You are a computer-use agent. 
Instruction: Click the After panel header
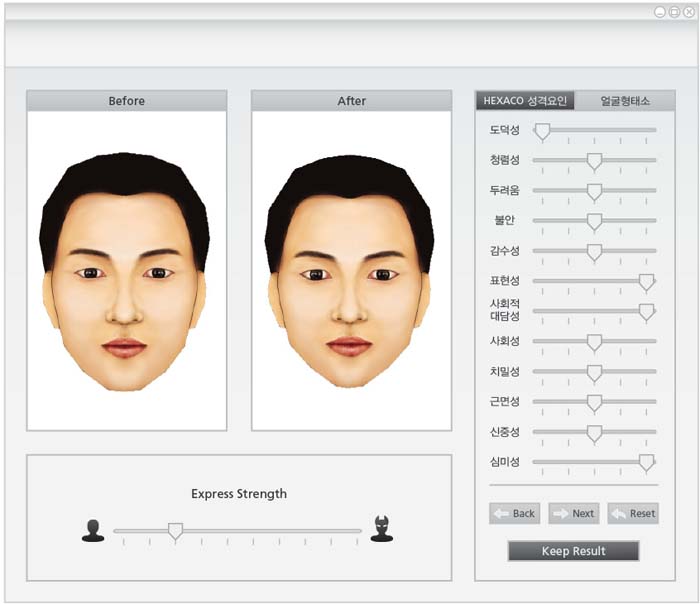click(352, 100)
